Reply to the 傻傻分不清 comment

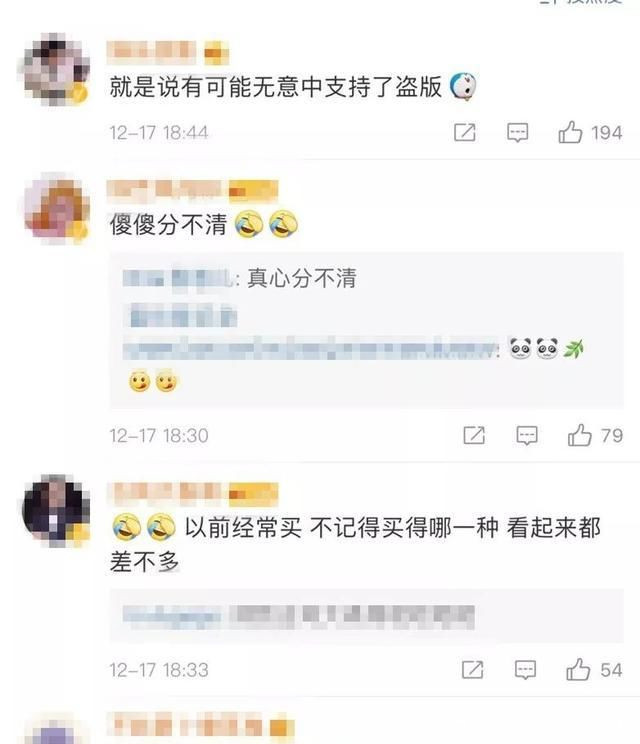tap(527, 436)
